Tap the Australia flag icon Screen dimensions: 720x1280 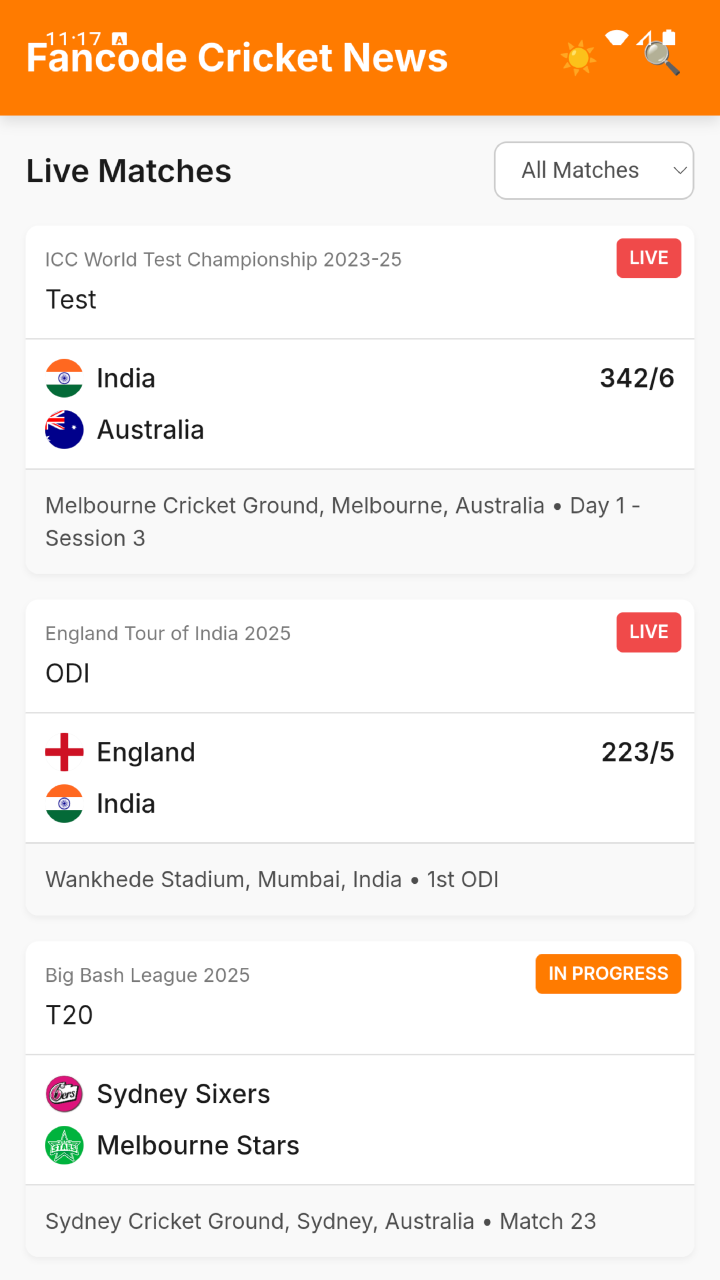[64, 430]
